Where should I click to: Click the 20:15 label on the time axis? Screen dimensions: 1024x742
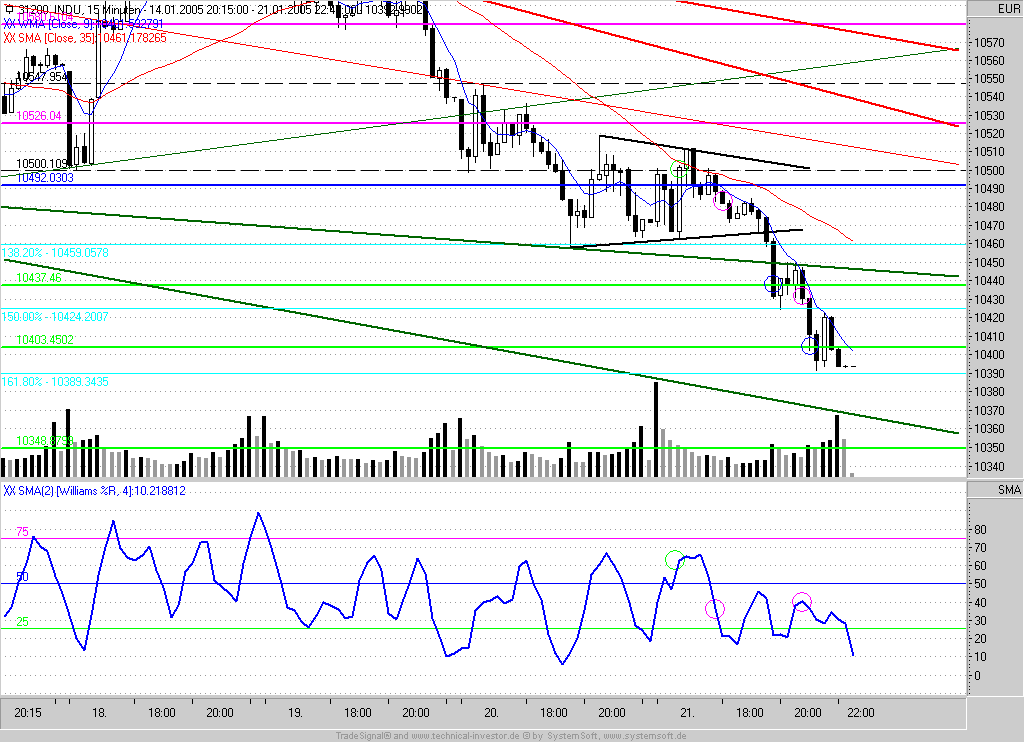[x=27, y=713]
